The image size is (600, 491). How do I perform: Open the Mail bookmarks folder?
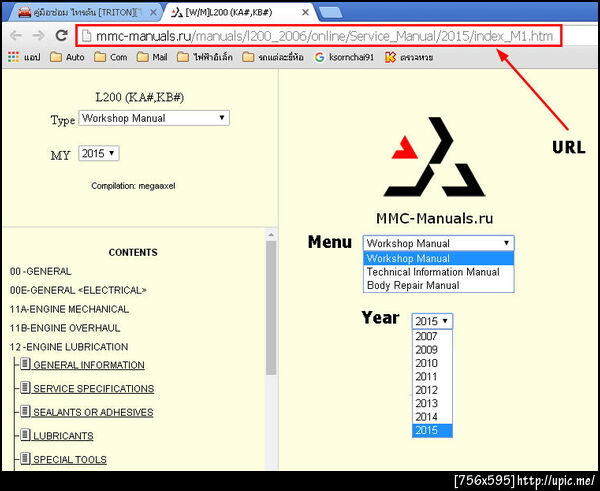[152, 57]
